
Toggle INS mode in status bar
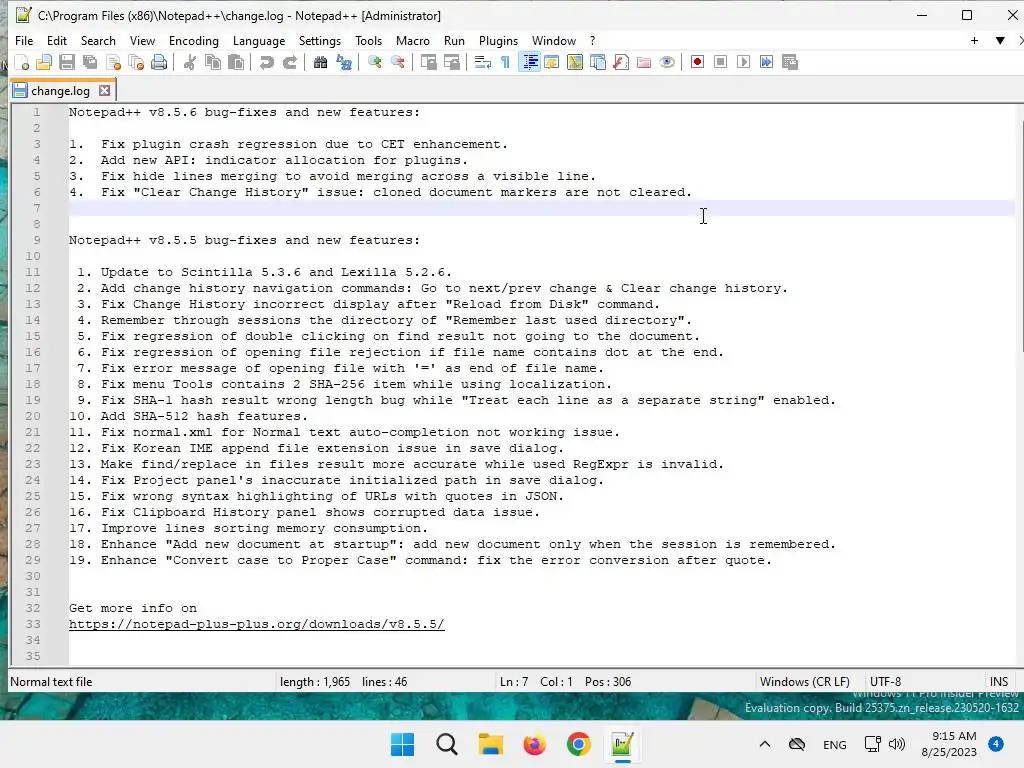point(999,682)
